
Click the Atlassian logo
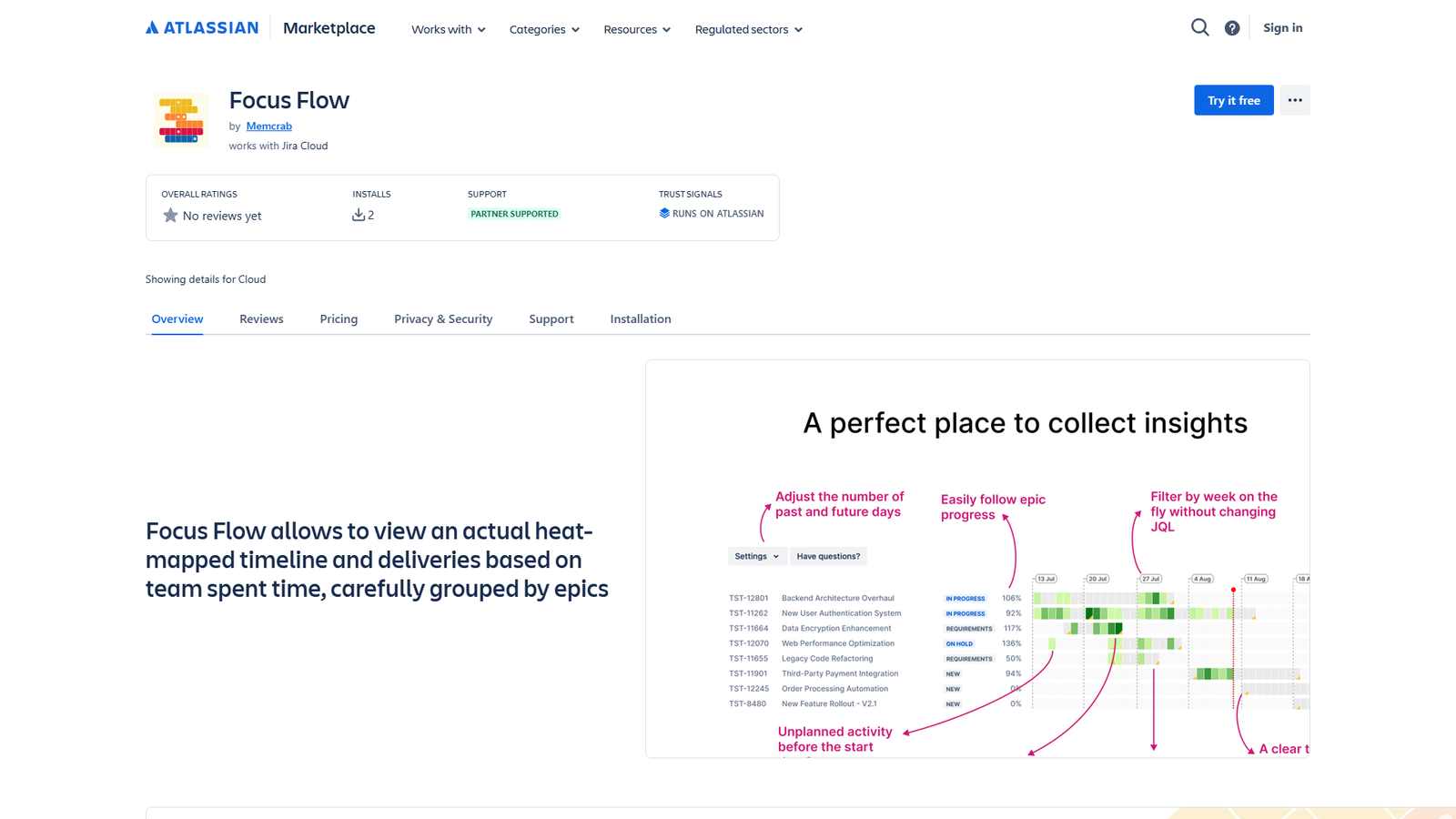(201, 26)
